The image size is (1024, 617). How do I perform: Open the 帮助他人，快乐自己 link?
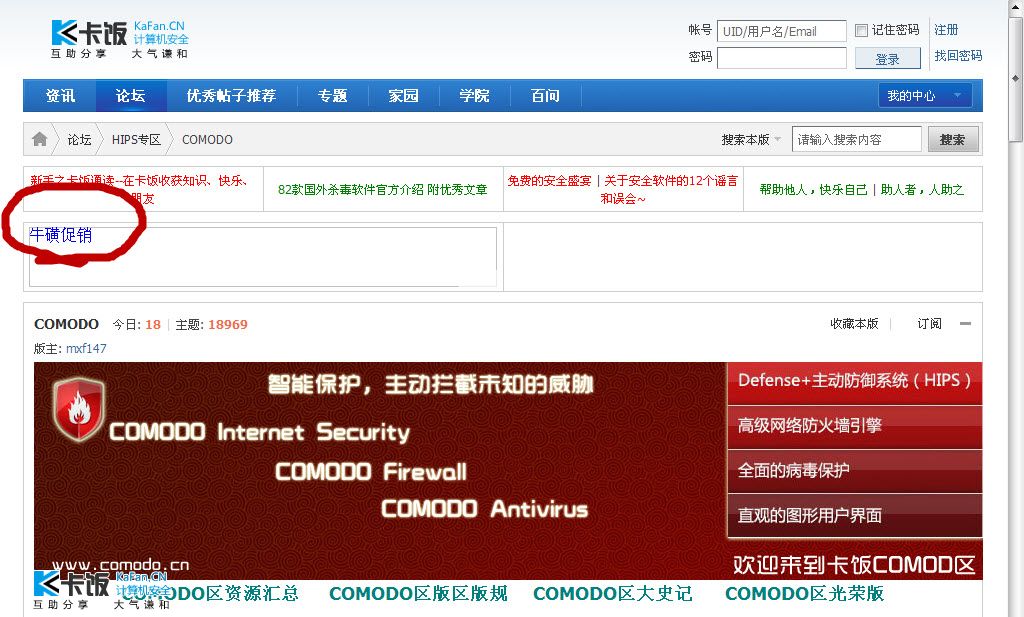[x=812, y=189]
